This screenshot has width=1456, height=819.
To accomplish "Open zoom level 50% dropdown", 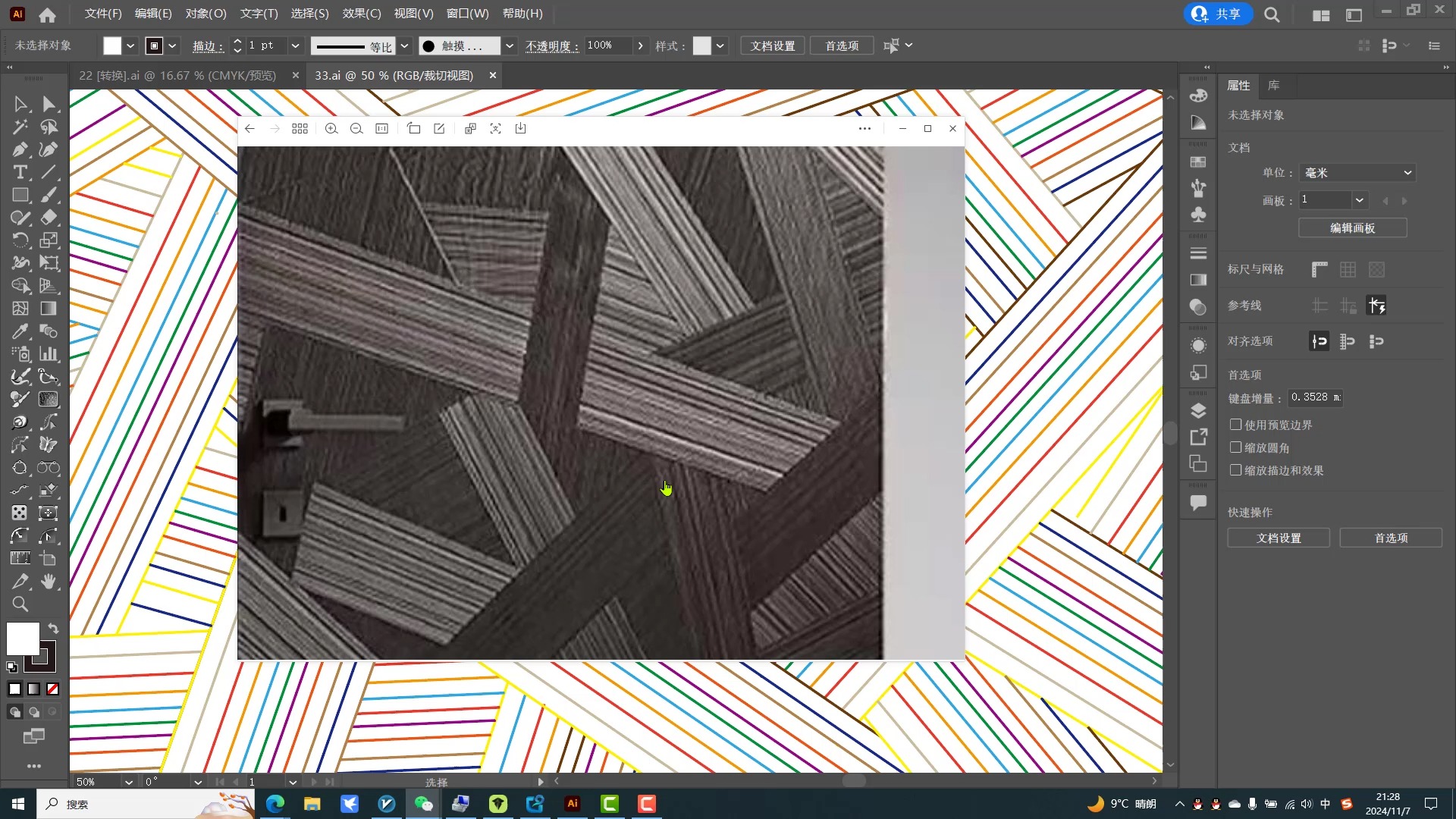I will pos(129,782).
